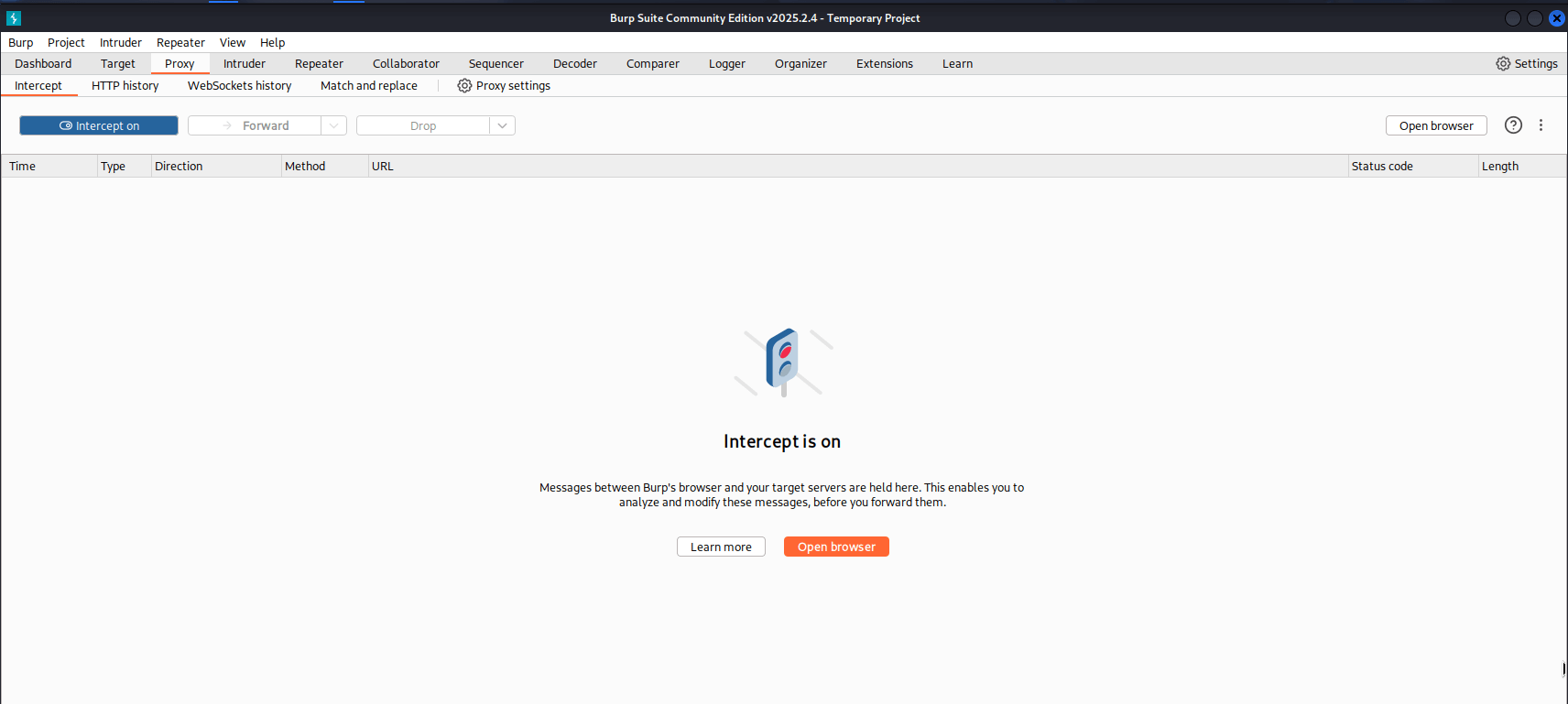Close the Burp Suite window
Screen dimensions: 1568x704
pyautogui.click(x=1556, y=18)
